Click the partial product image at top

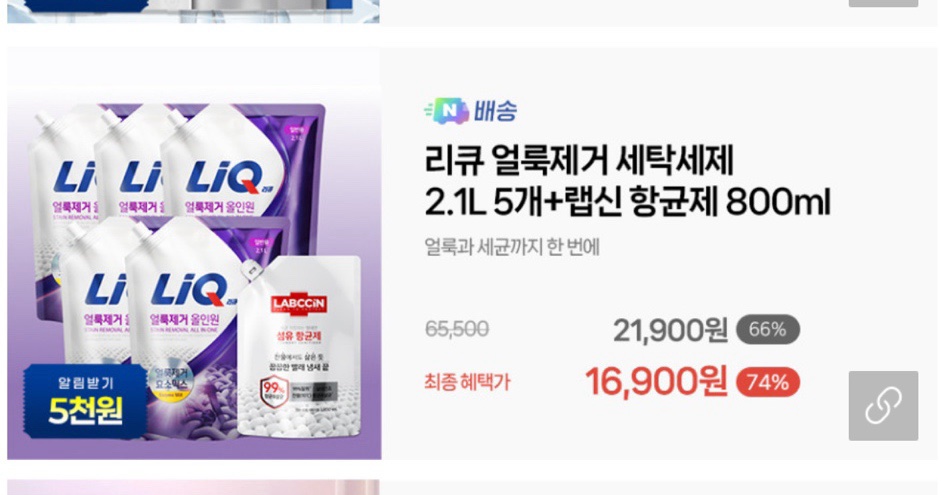click(x=193, y=11)
